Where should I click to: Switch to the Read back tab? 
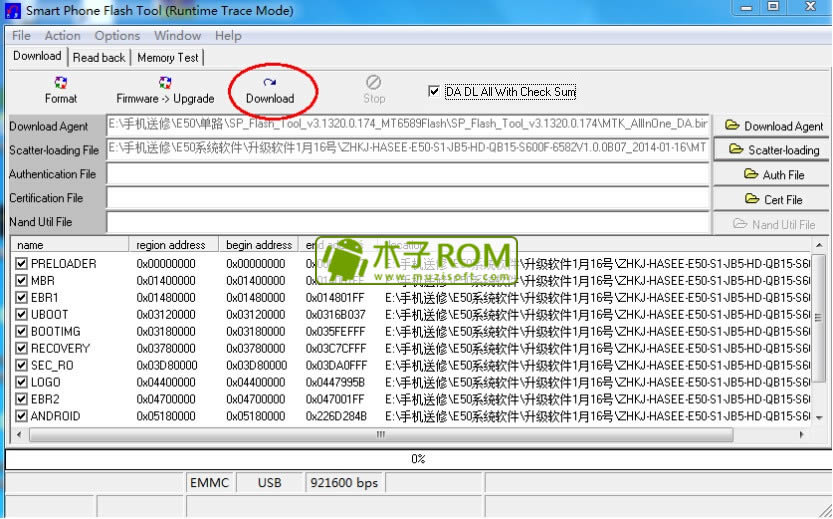[x=99, y=58]
